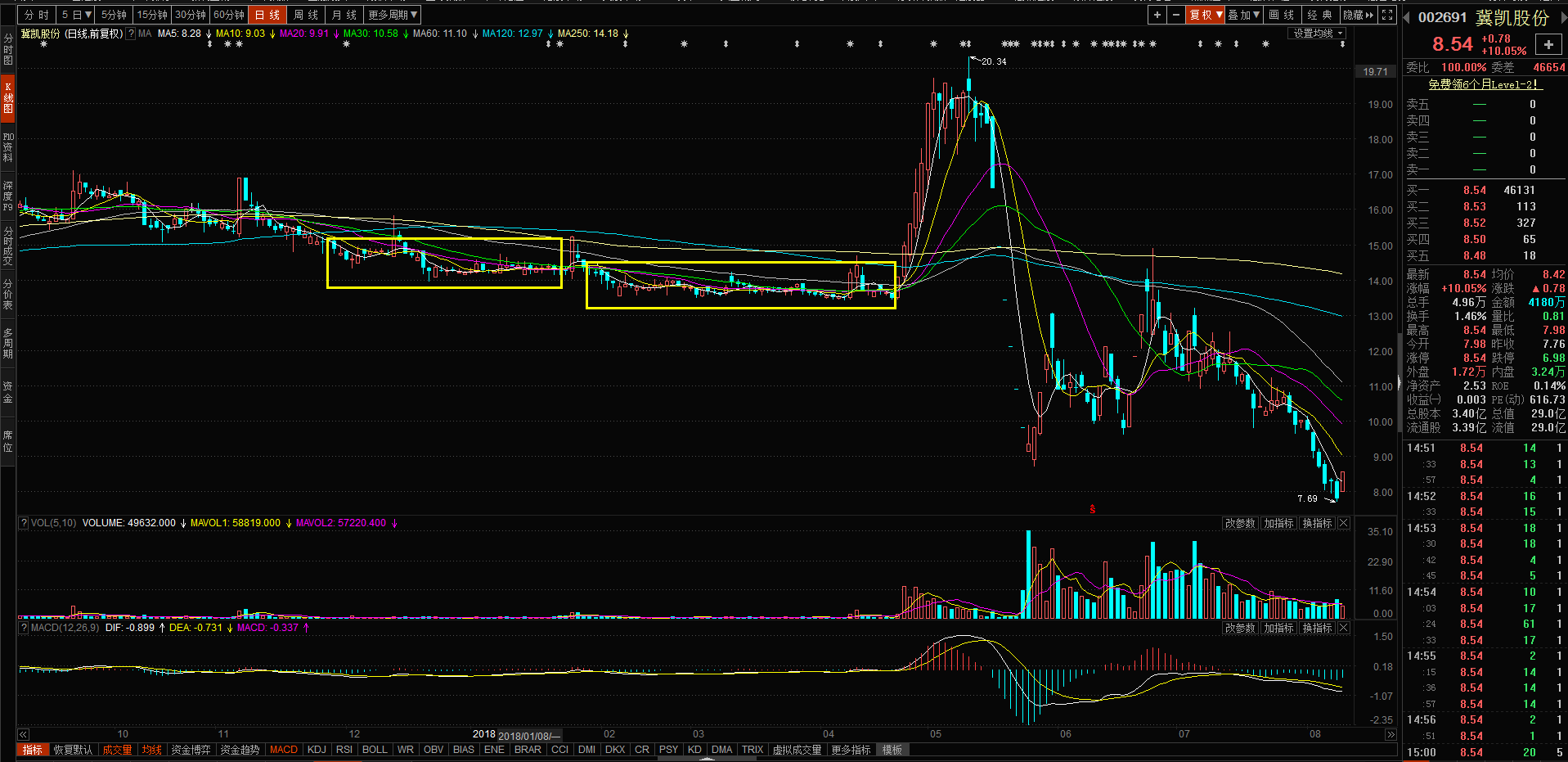
Task: Switch to 30分钟 period tab
Action: click(x=191, y=15)
